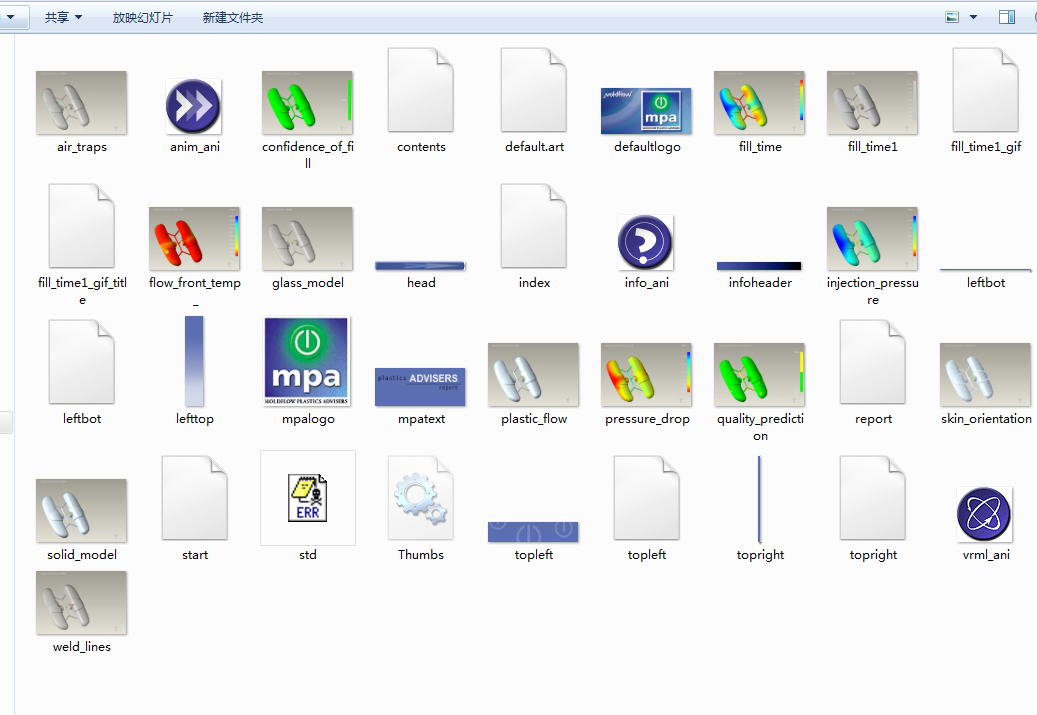Click the change view icon button
The width and height of the screenshot is (1037, 715).
coord(952,17)
